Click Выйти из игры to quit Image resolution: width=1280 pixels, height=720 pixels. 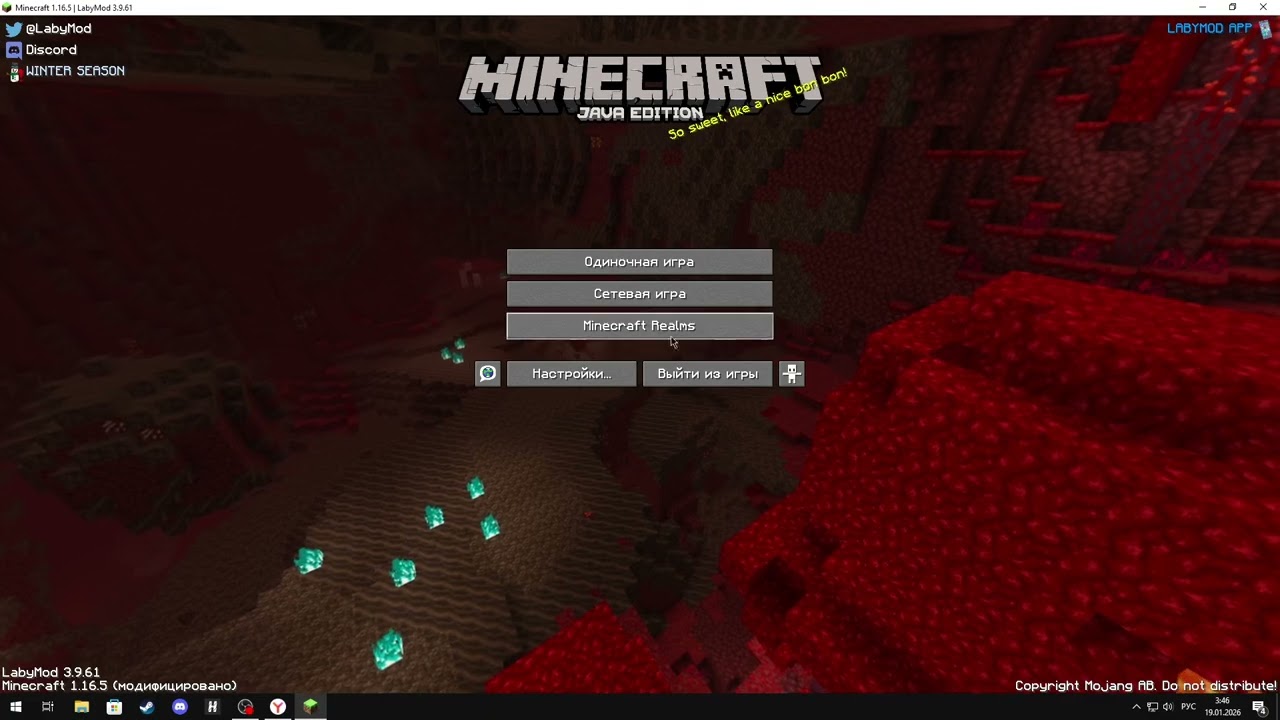pos(707,374)
